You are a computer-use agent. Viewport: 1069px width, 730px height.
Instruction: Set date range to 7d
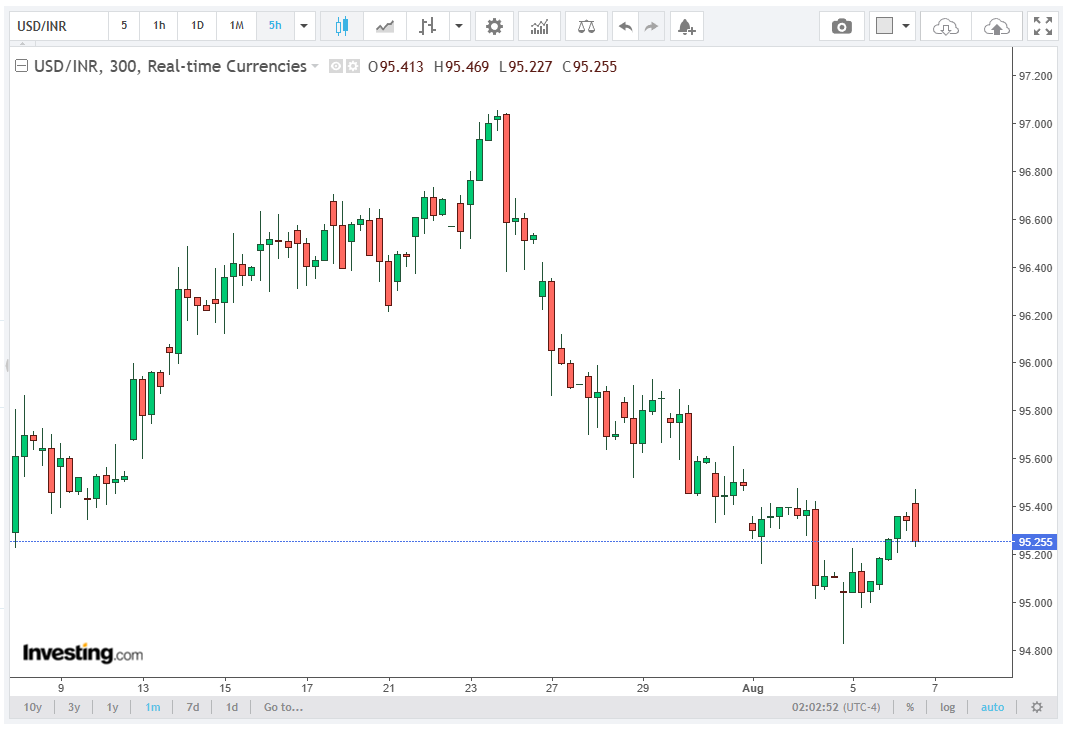(193, 707)
